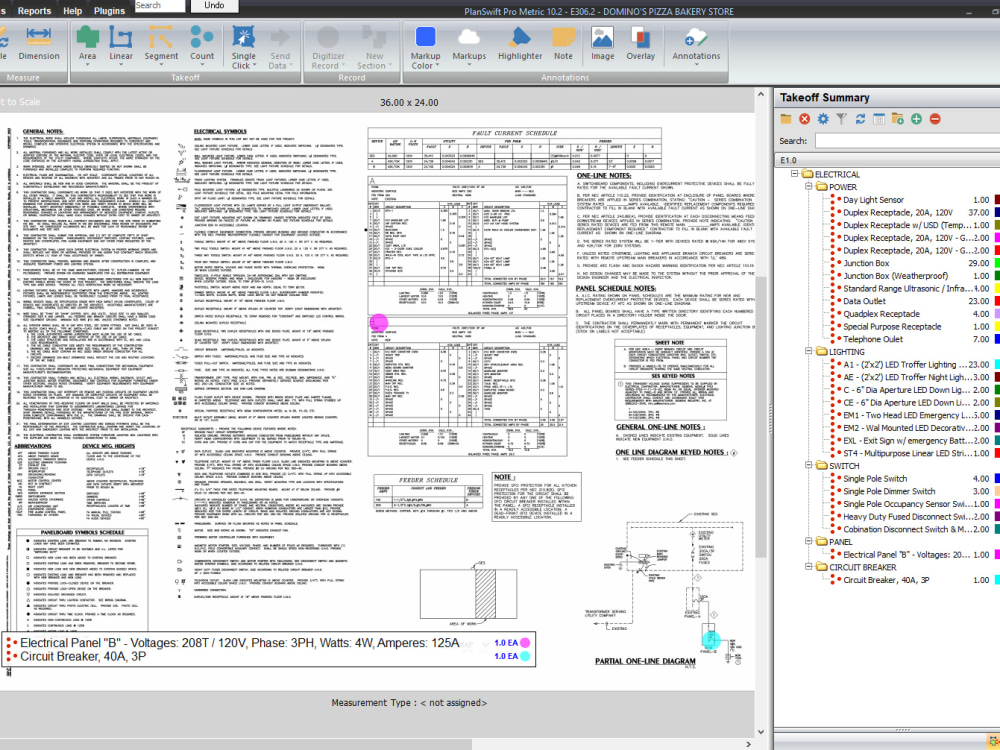Refresh the Takeoff Summary list
This screenshot has width=1000, height=750.
click(x=860, y=119)
